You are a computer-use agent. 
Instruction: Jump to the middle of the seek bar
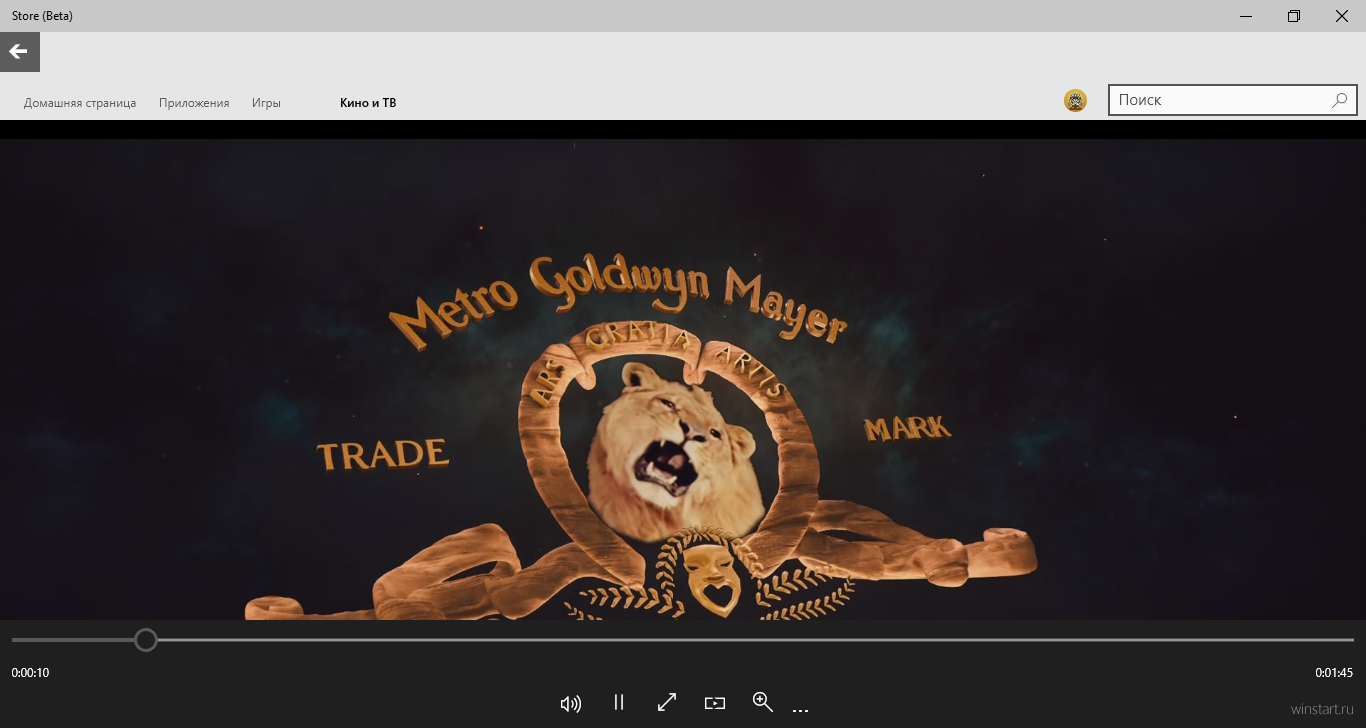(683, 639)
